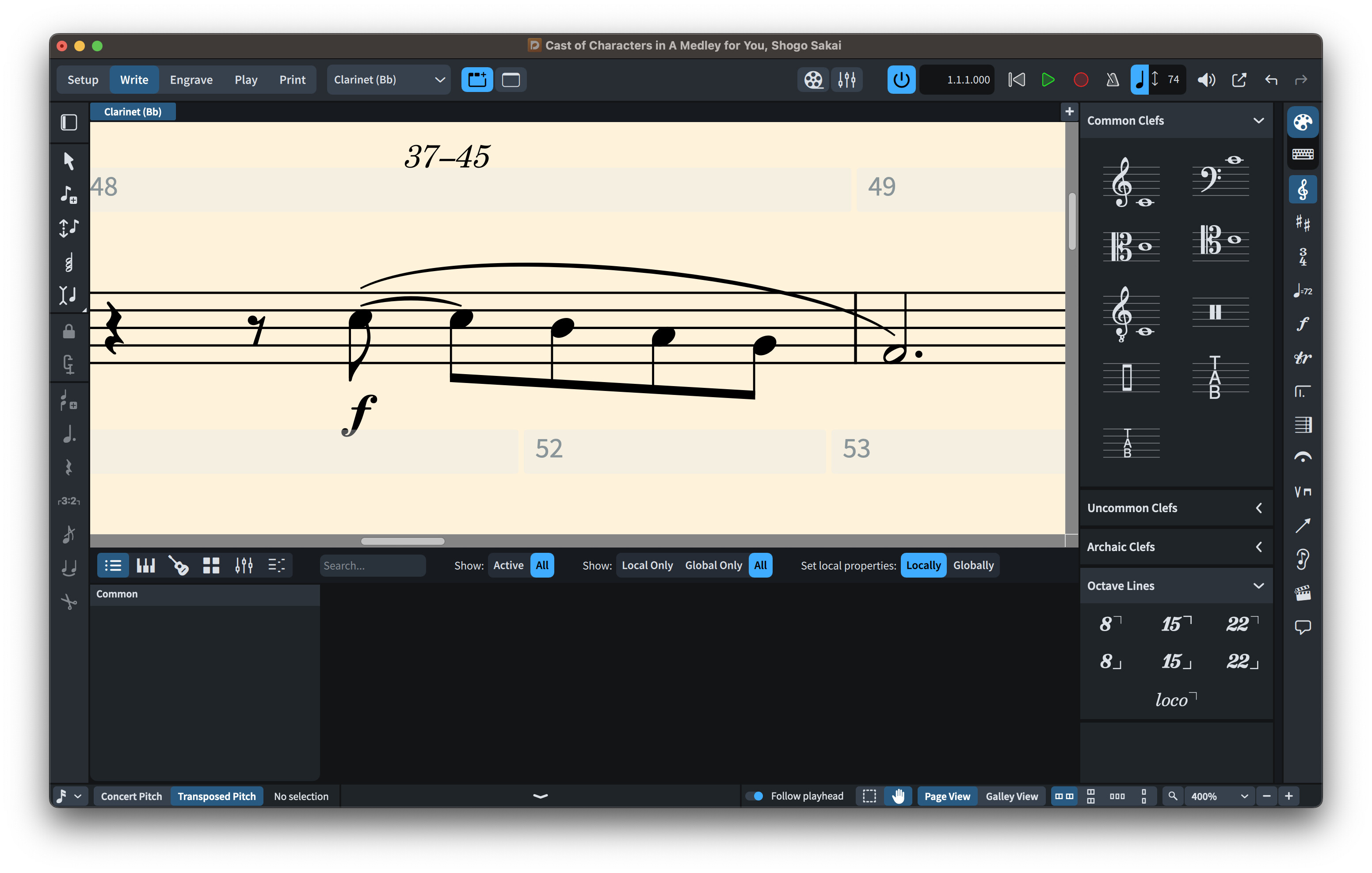Toggle the metronome click
This screenshot has width=1372, height=873.
1112,80
